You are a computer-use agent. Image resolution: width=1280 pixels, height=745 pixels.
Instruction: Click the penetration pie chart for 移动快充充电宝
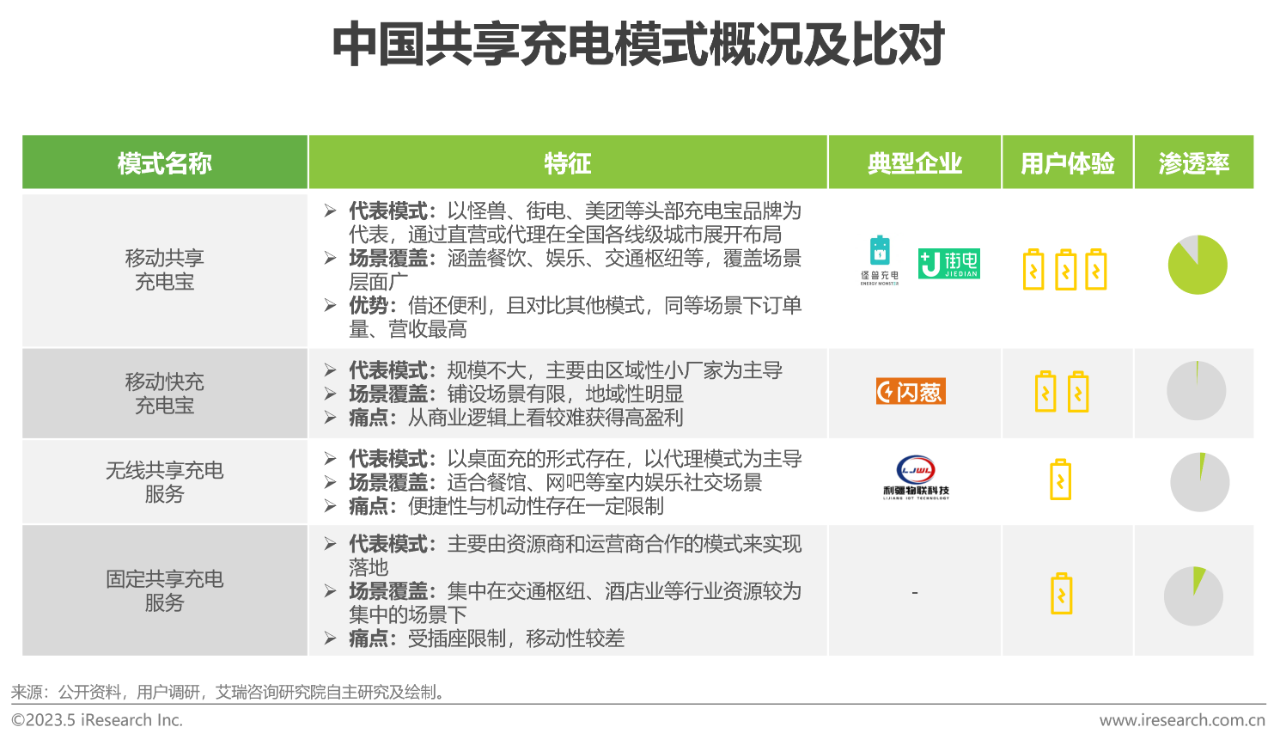coord(1196,390)
